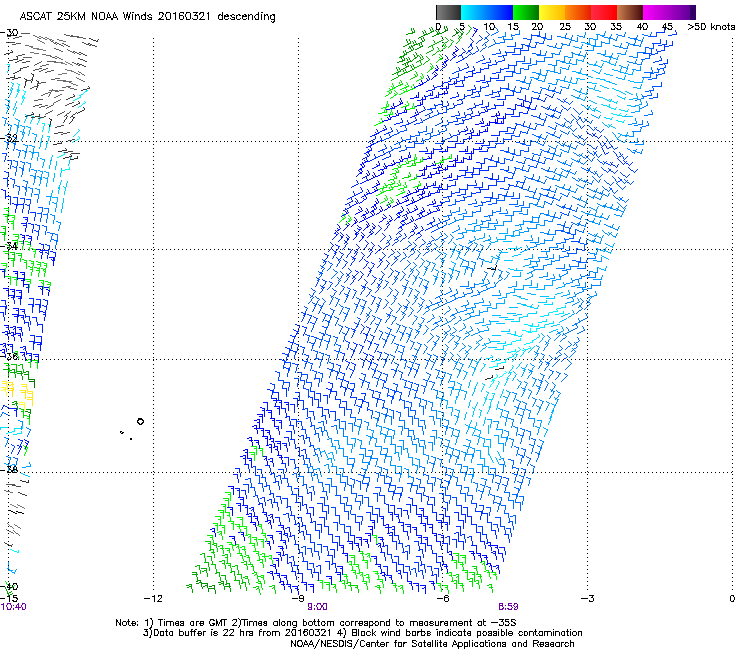
Task: Click the orange 25–30 knots legend color segment
Action: 578,12
